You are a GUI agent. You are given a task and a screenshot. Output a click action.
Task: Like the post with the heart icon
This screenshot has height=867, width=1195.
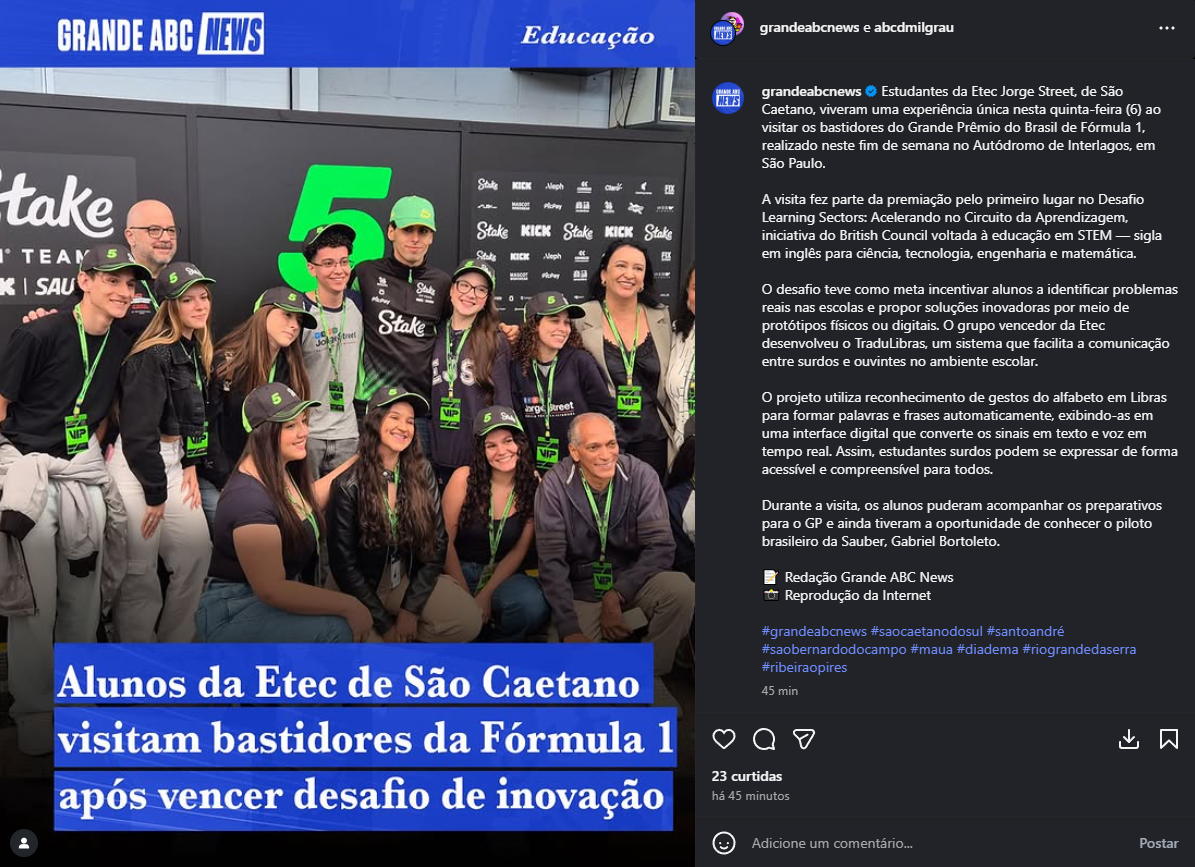coord(724,739)
